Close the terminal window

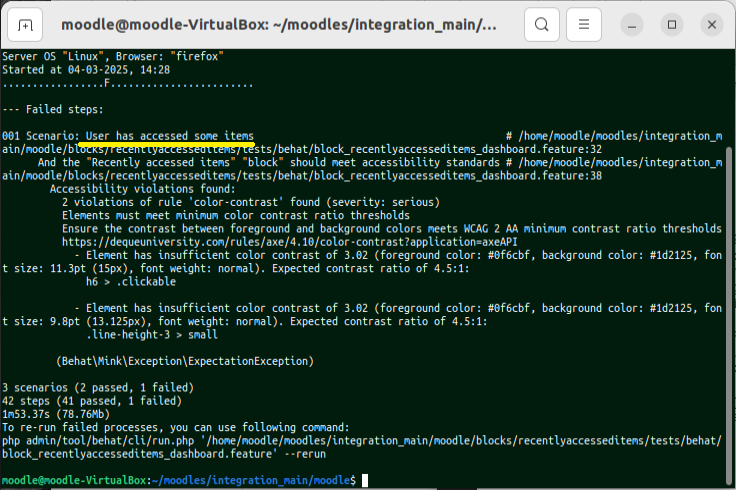(x=712, y=24)
